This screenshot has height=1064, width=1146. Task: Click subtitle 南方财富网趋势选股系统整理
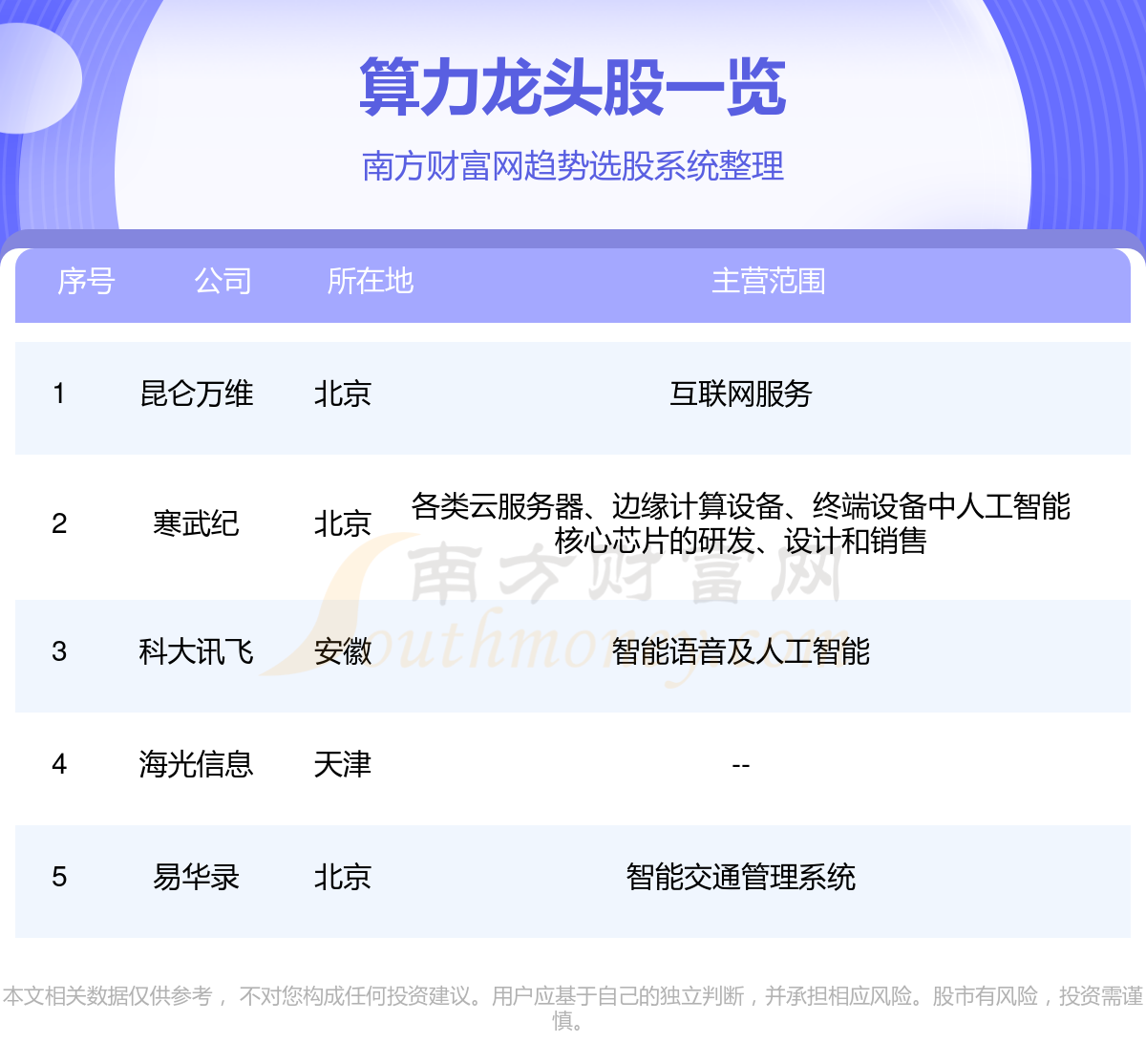click(x=573, y=166)
